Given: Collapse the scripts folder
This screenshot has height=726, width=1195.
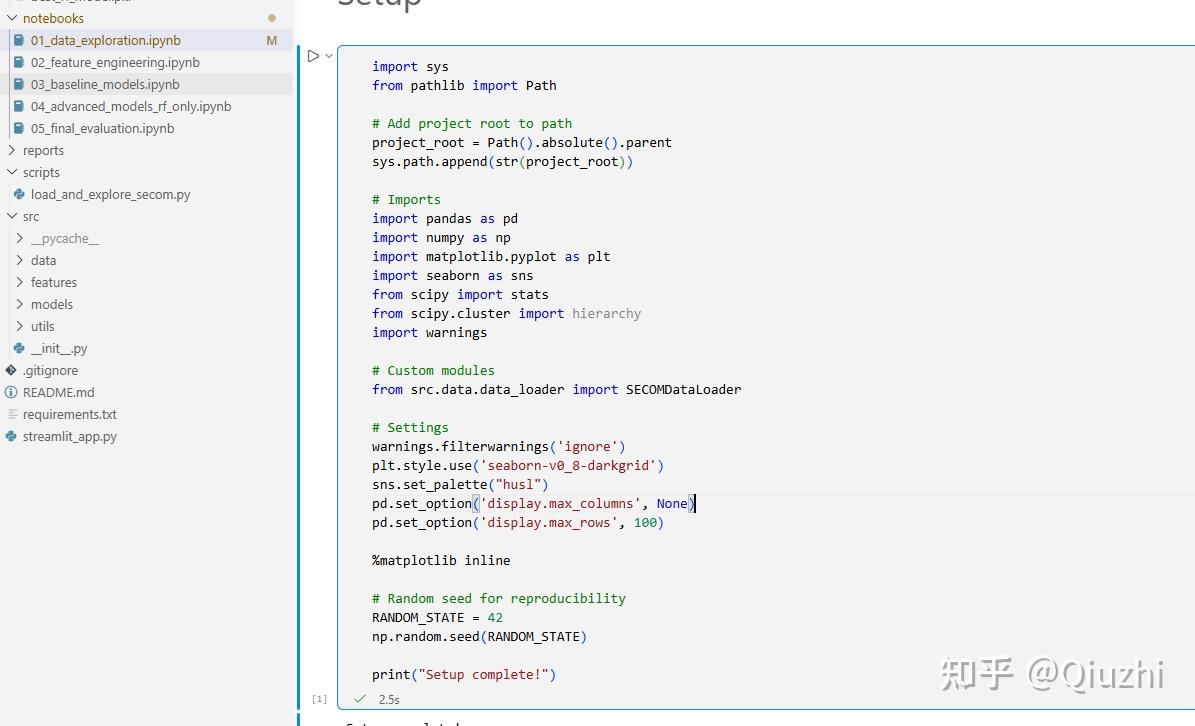Looking at the screenshot, I should tap(11, 172).
